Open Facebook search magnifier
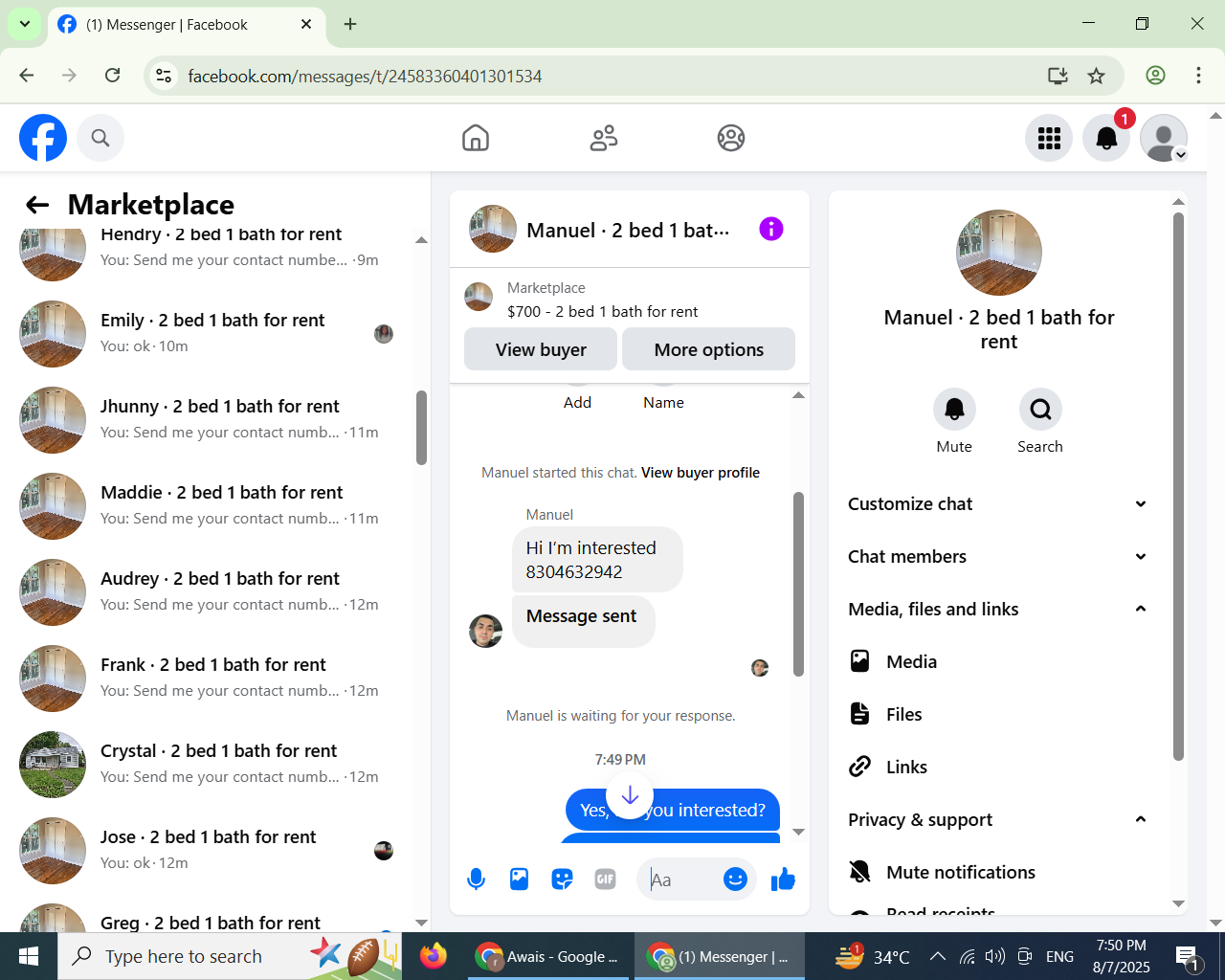 100,138
